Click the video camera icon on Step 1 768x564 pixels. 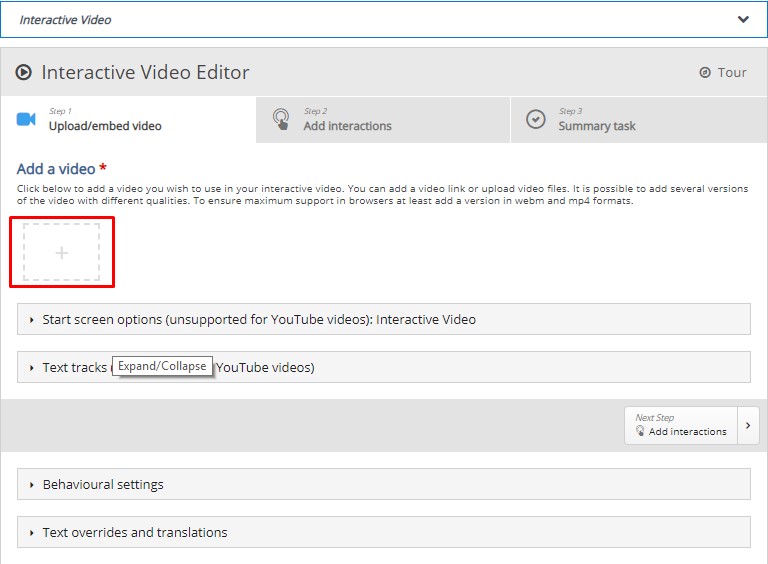pos(27,120)
